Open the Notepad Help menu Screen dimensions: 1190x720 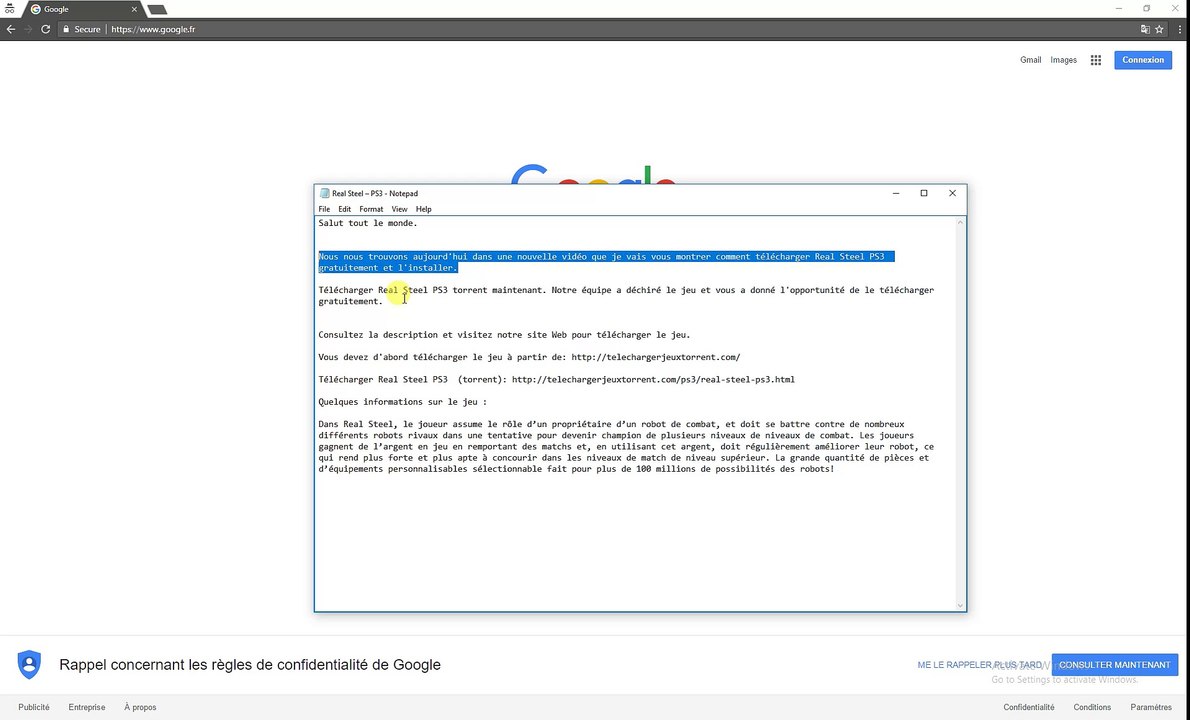(423, 209)
